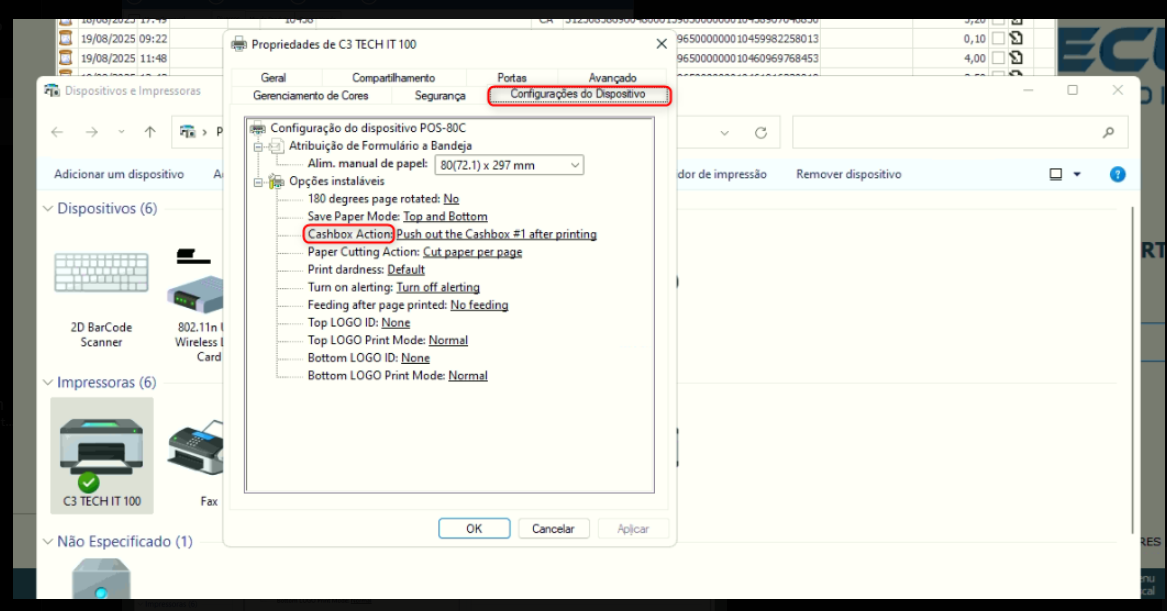Go up one folder level with the arrow
This screenshot has width=1167, height=611.
click(x=150, y=132)
